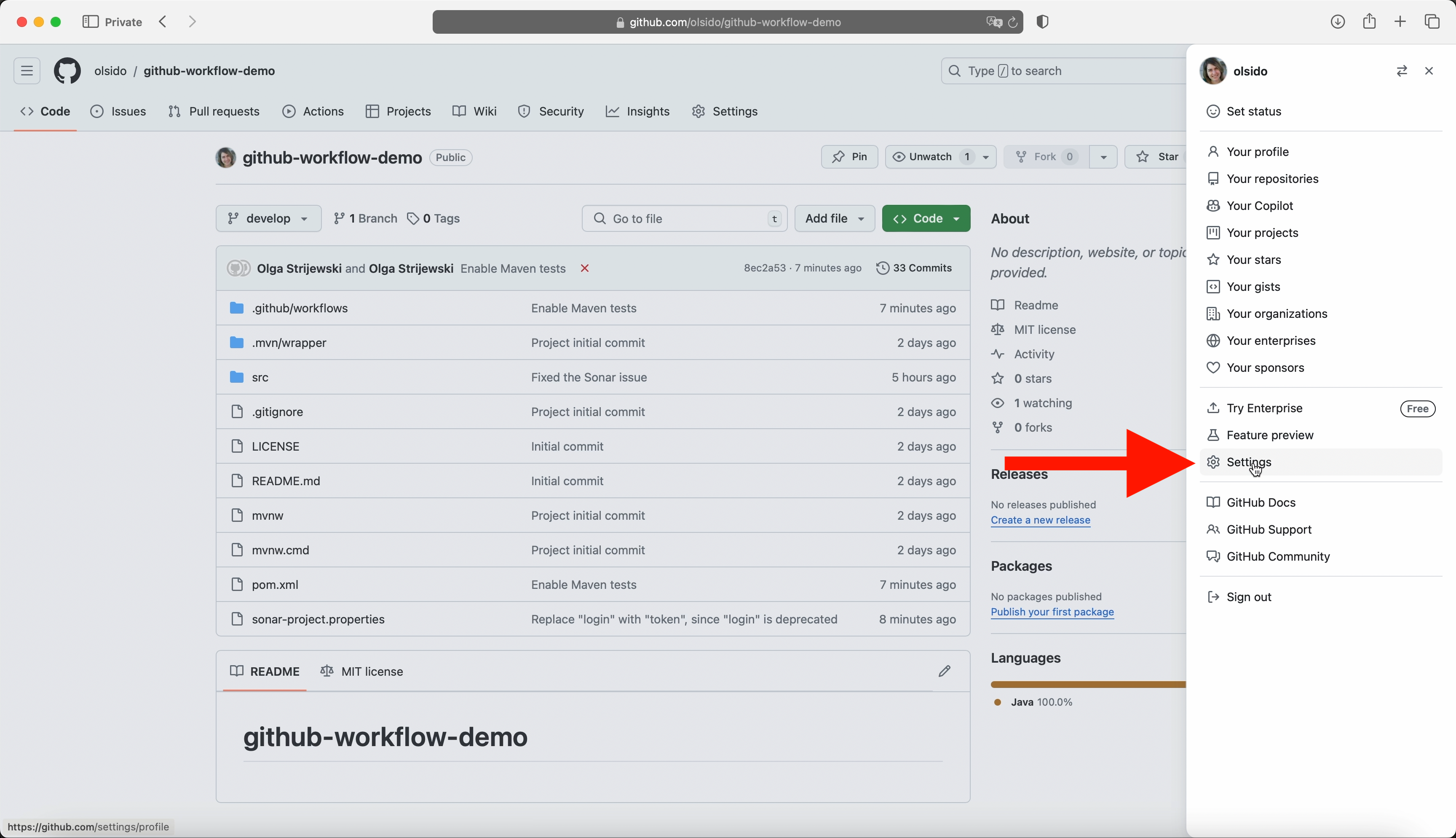Click Safari's downloads icon
The width and height of the screenshot is (1456, 838).
(x=1338, y=22)
